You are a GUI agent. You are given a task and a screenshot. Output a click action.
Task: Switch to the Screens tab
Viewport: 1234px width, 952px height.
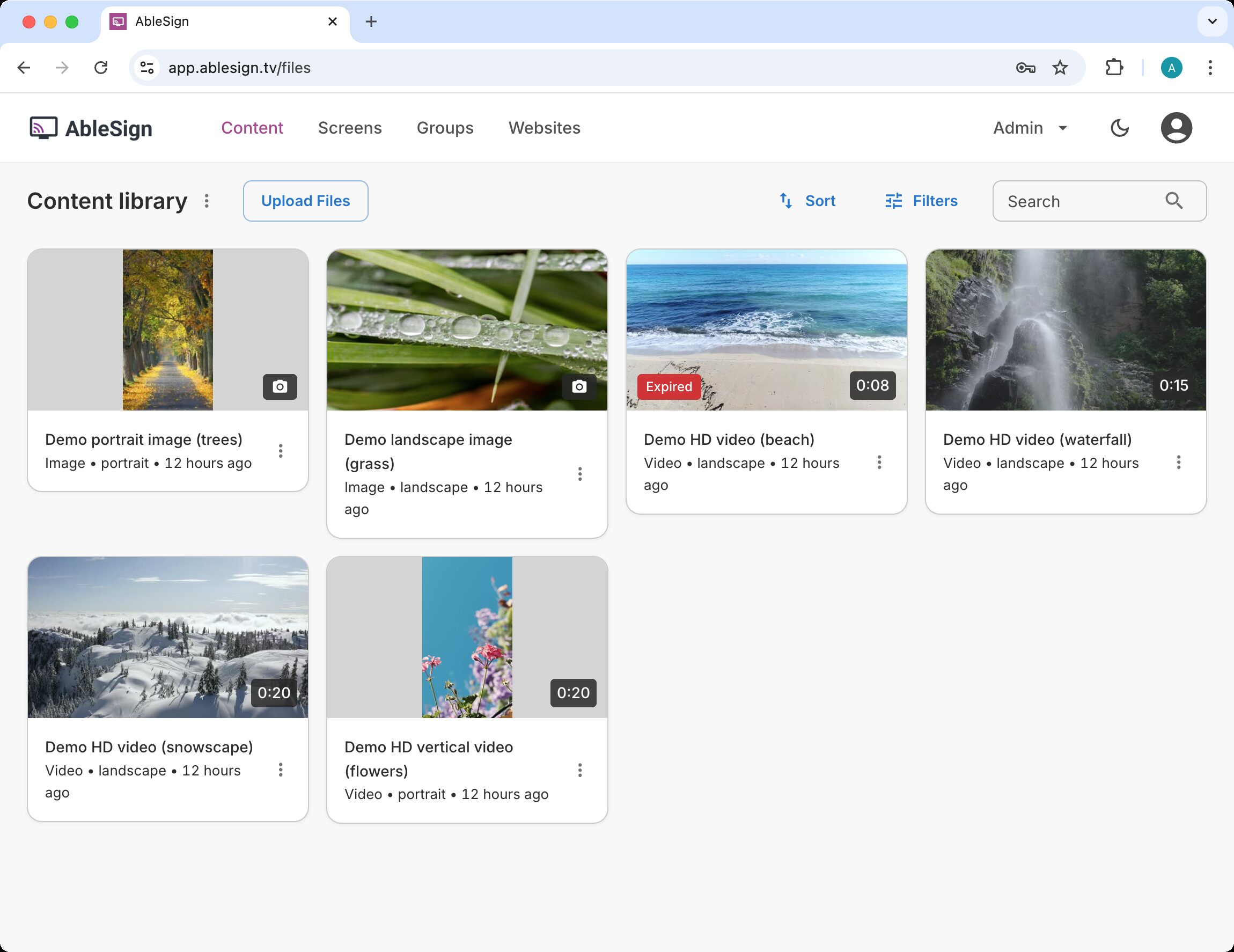pos(350,128)
